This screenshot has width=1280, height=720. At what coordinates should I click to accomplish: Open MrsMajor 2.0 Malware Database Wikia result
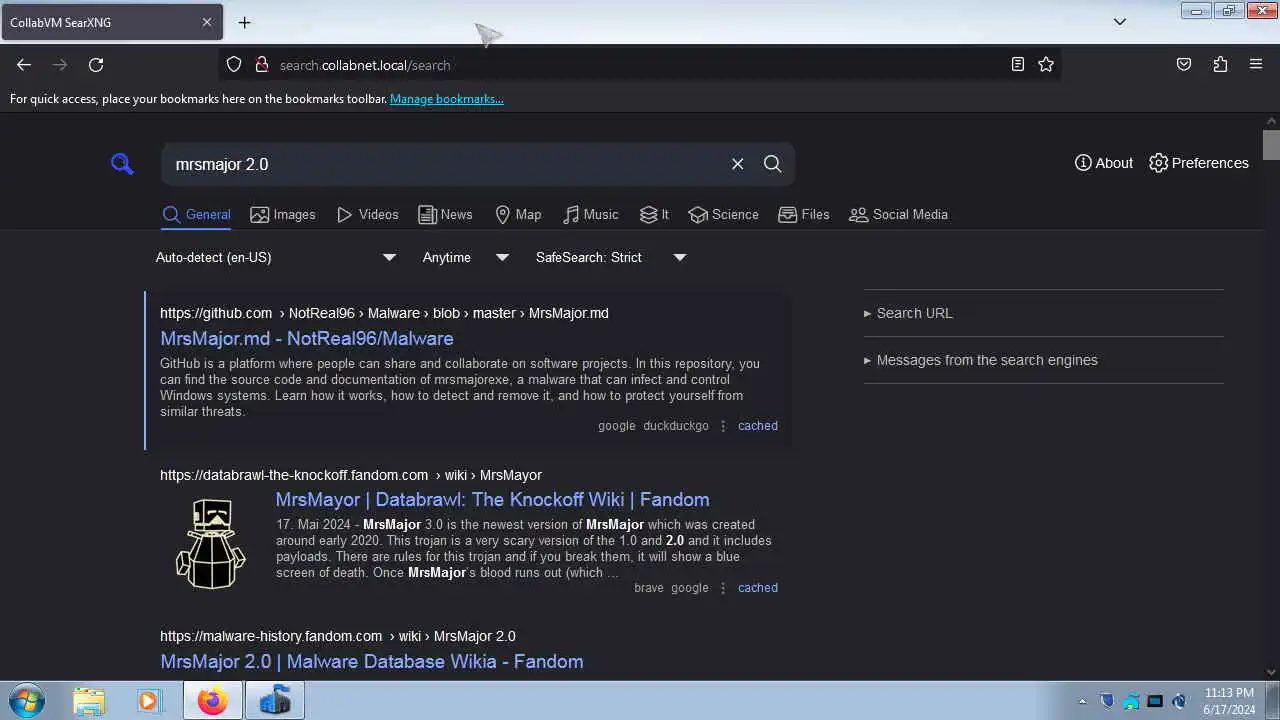coord(371,662)
